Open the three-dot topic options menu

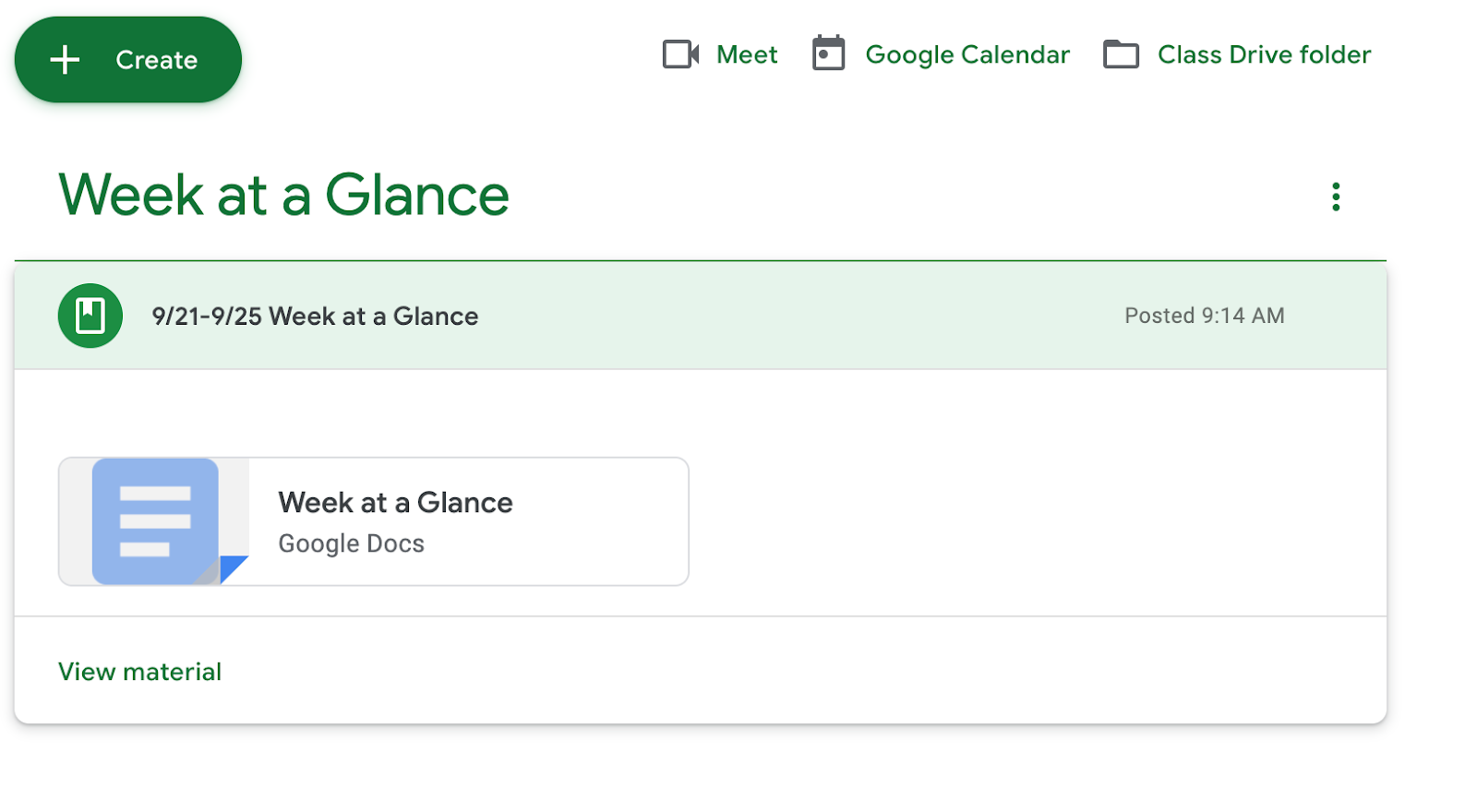(x=1335, y=197)
